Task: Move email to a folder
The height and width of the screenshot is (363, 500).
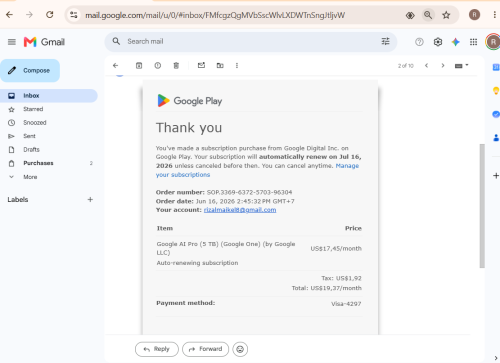Action: (220, 66)
